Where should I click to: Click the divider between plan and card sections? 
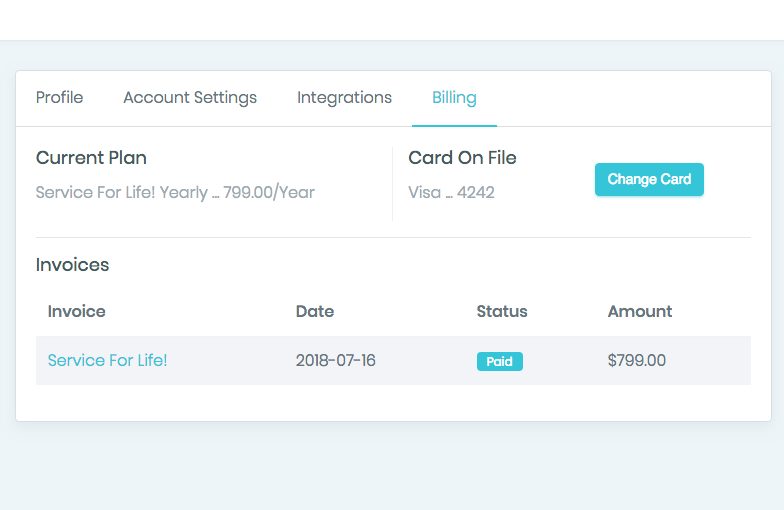pyautogui.click(x=392, y=183)
